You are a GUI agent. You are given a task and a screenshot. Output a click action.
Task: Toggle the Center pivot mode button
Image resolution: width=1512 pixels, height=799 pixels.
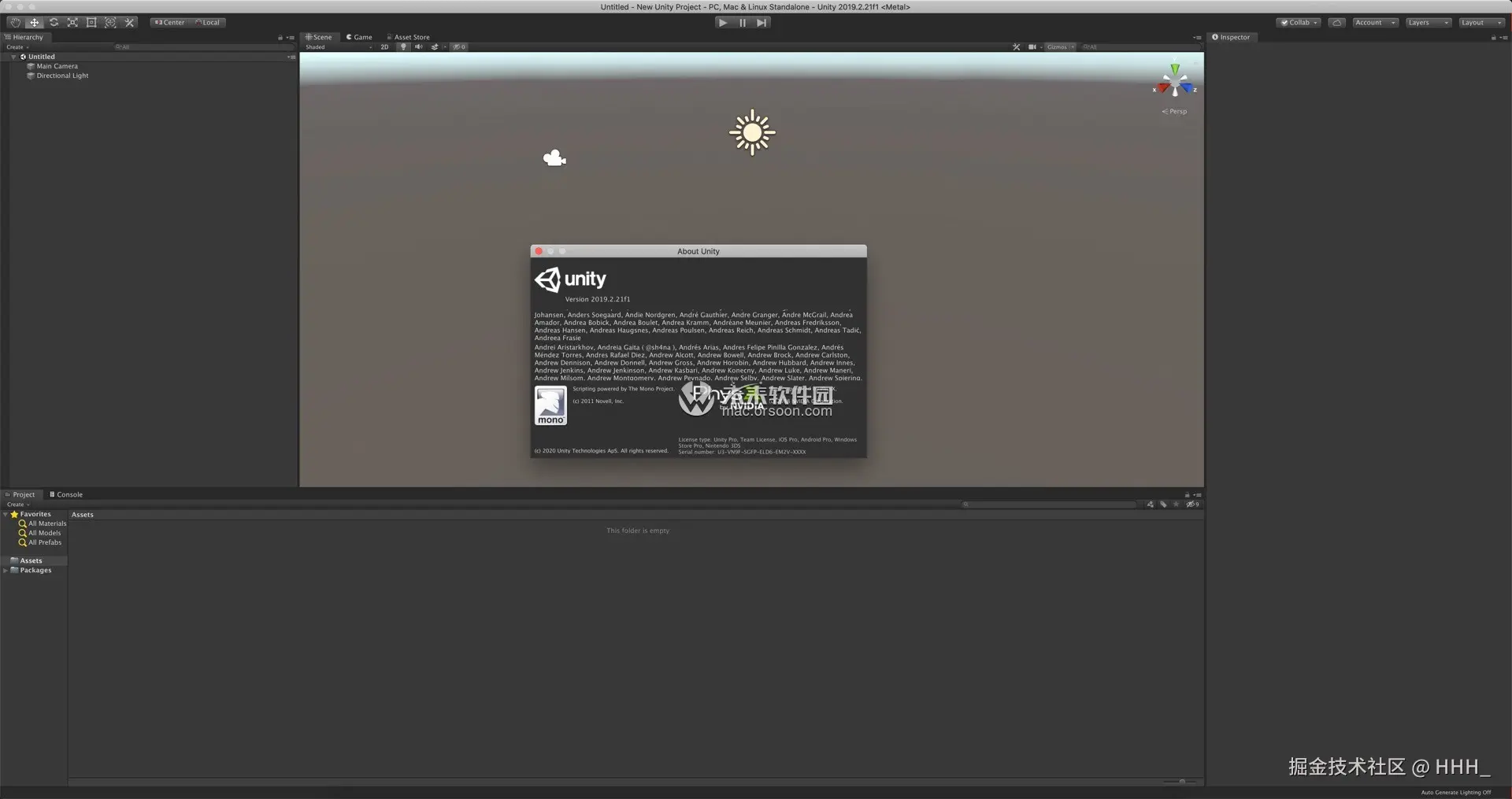coord(169,23)
